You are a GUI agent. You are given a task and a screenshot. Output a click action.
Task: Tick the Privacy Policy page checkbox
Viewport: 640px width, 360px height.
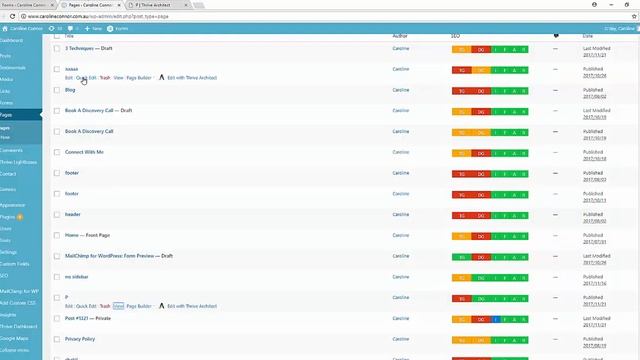57,339
